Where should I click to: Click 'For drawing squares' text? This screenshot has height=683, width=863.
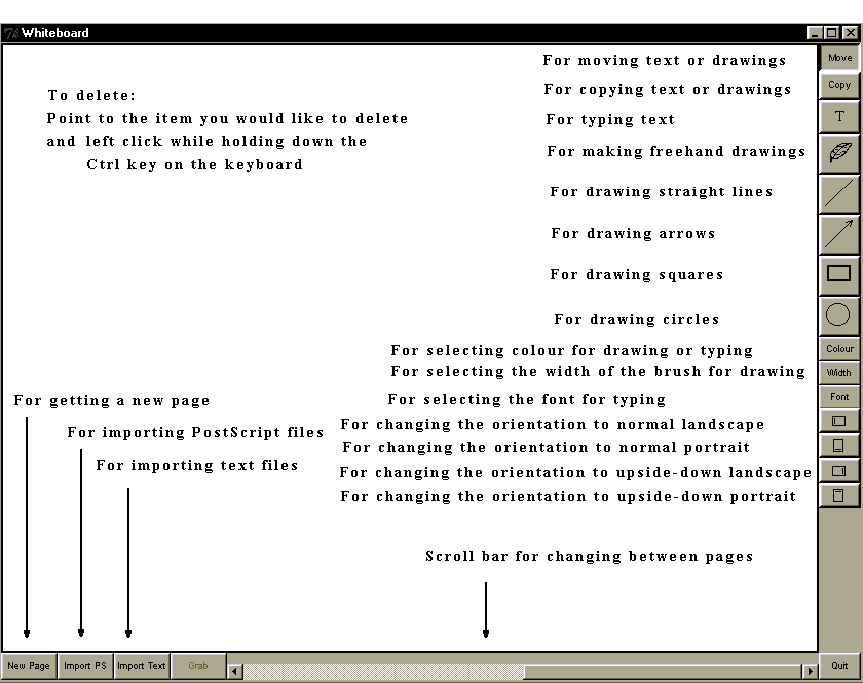coord(636,275)
